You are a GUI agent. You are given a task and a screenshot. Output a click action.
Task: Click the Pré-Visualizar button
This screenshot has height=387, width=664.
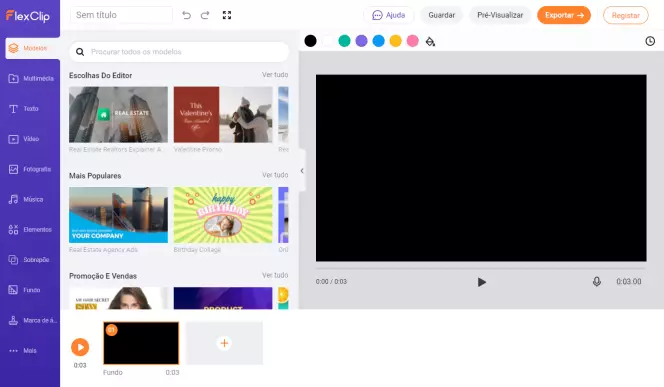500,15
